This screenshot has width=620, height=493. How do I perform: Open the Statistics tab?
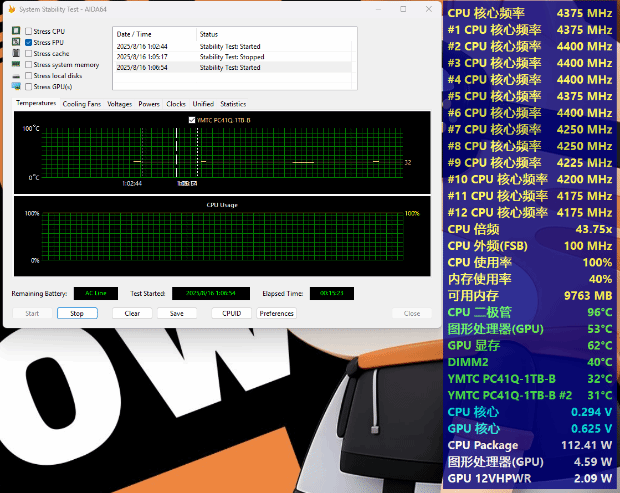pyautogui.click(x=233, y=104)
